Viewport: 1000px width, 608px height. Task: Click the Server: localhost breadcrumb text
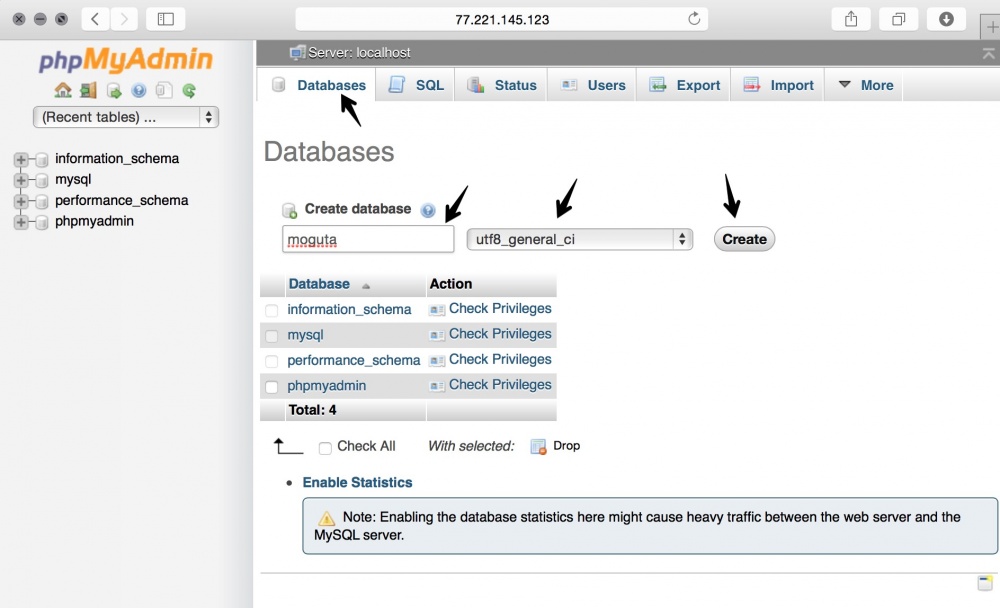359,53
